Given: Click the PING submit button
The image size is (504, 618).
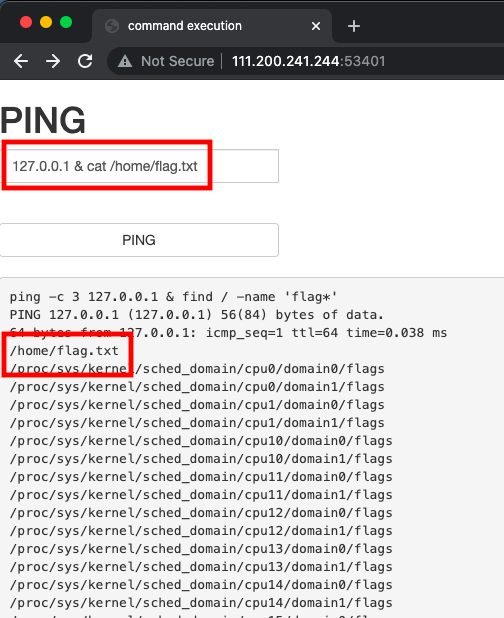Looking at the screenshot, I should (x=139, y=240).
